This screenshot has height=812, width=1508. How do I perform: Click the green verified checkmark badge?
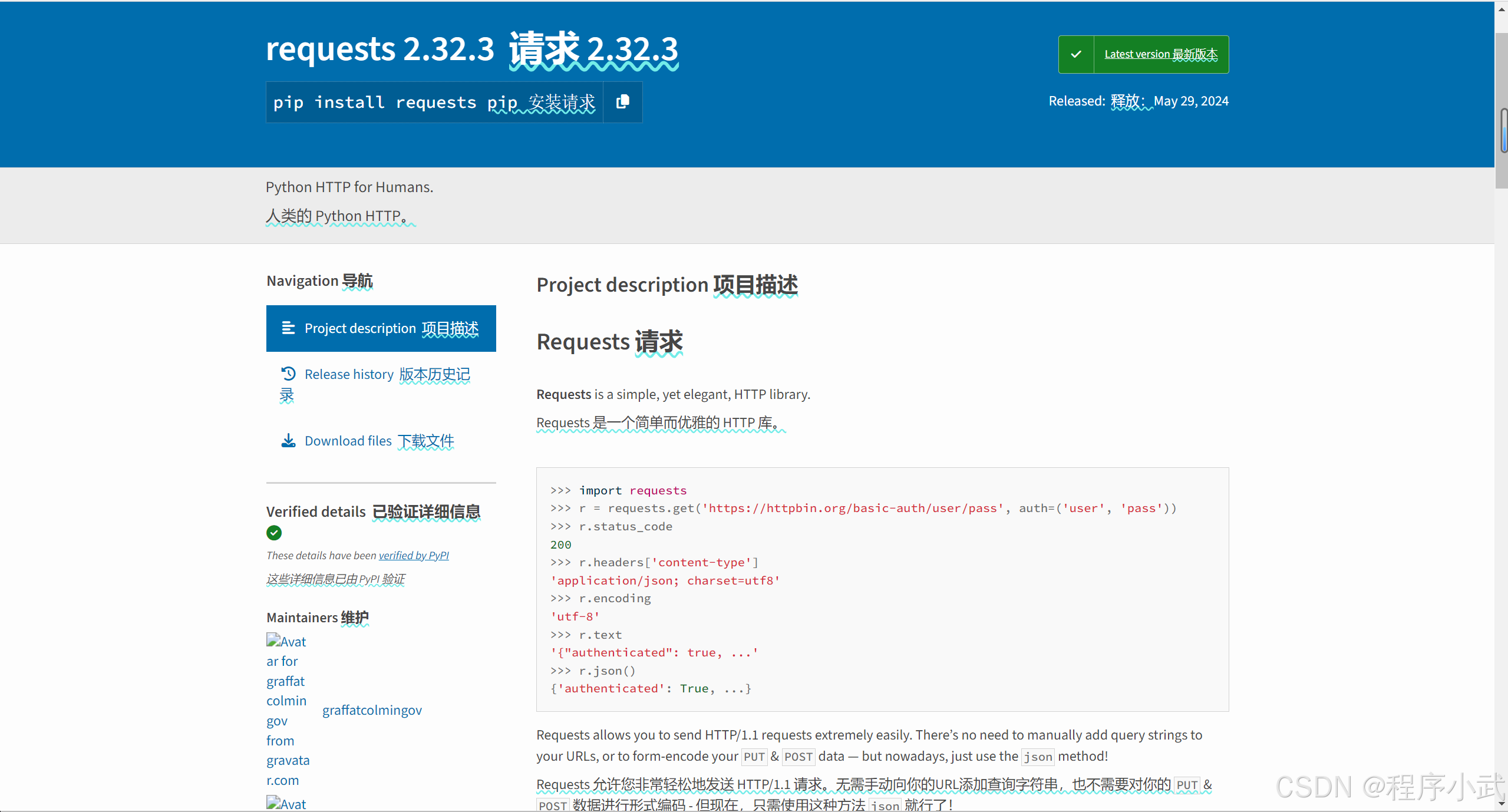point(274,533)
